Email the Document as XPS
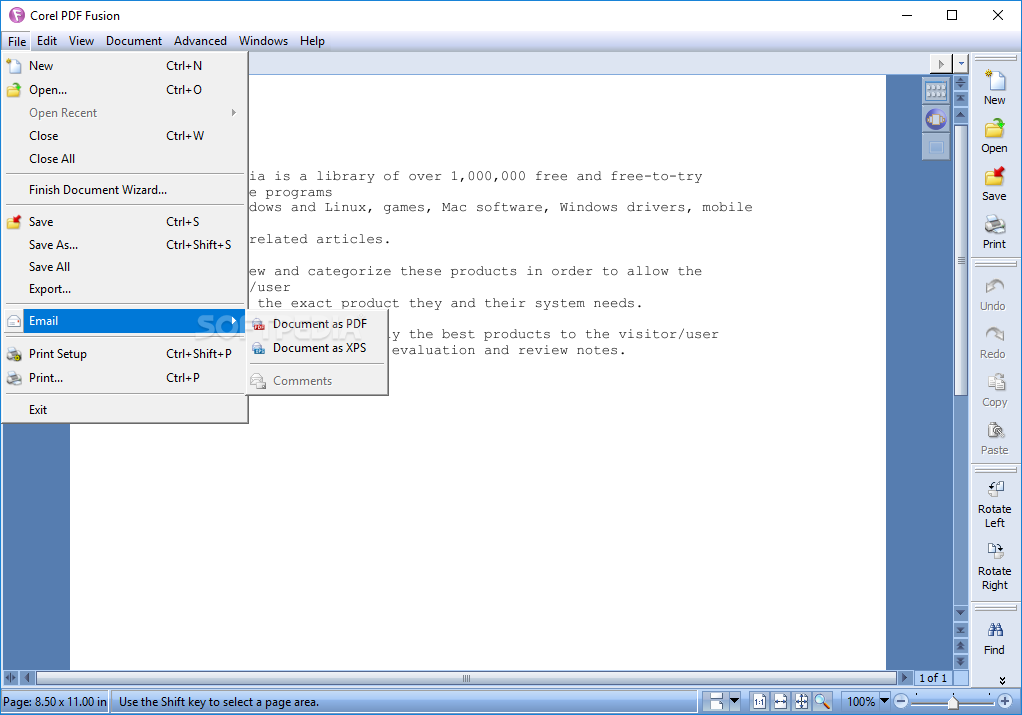 [x=317, y=348]
